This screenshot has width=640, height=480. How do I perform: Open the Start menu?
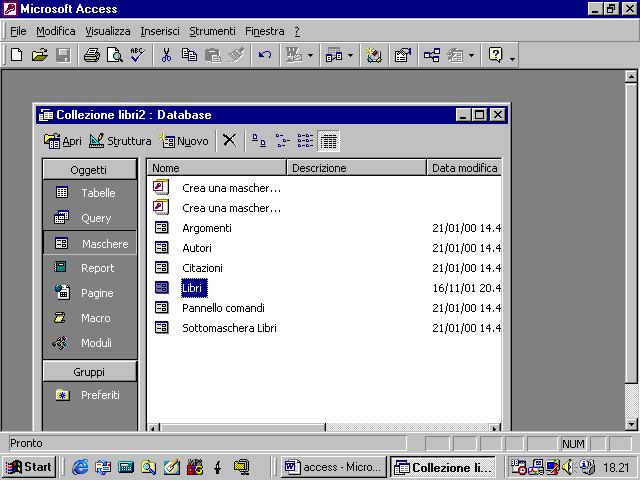(x=29, y=467)
